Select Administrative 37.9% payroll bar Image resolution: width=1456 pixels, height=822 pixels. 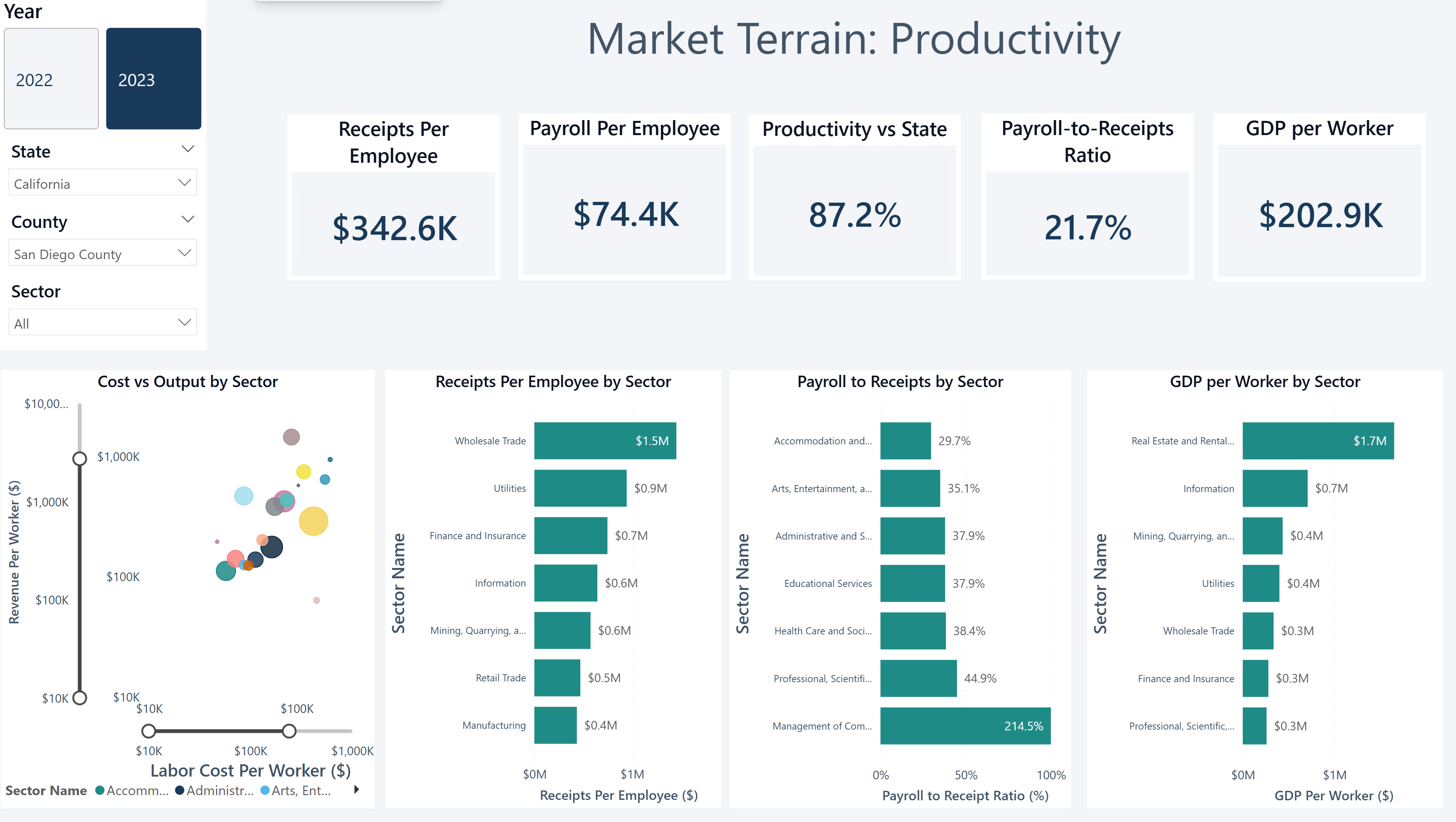point(912,535)
